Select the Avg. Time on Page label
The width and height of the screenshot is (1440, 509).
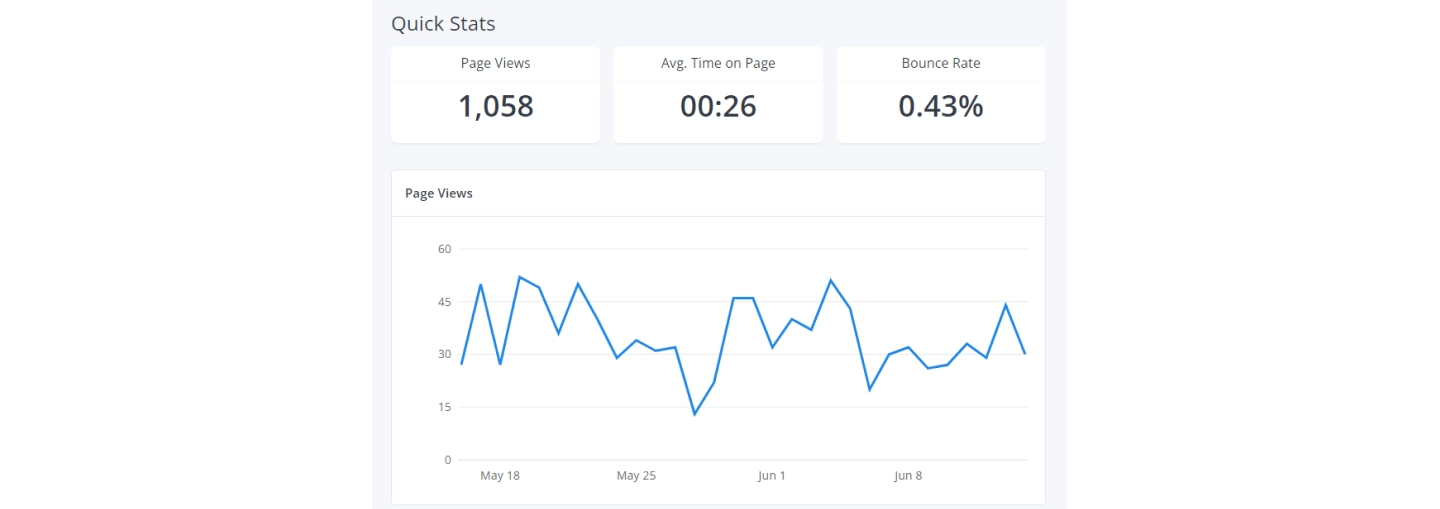click(718, 63)
